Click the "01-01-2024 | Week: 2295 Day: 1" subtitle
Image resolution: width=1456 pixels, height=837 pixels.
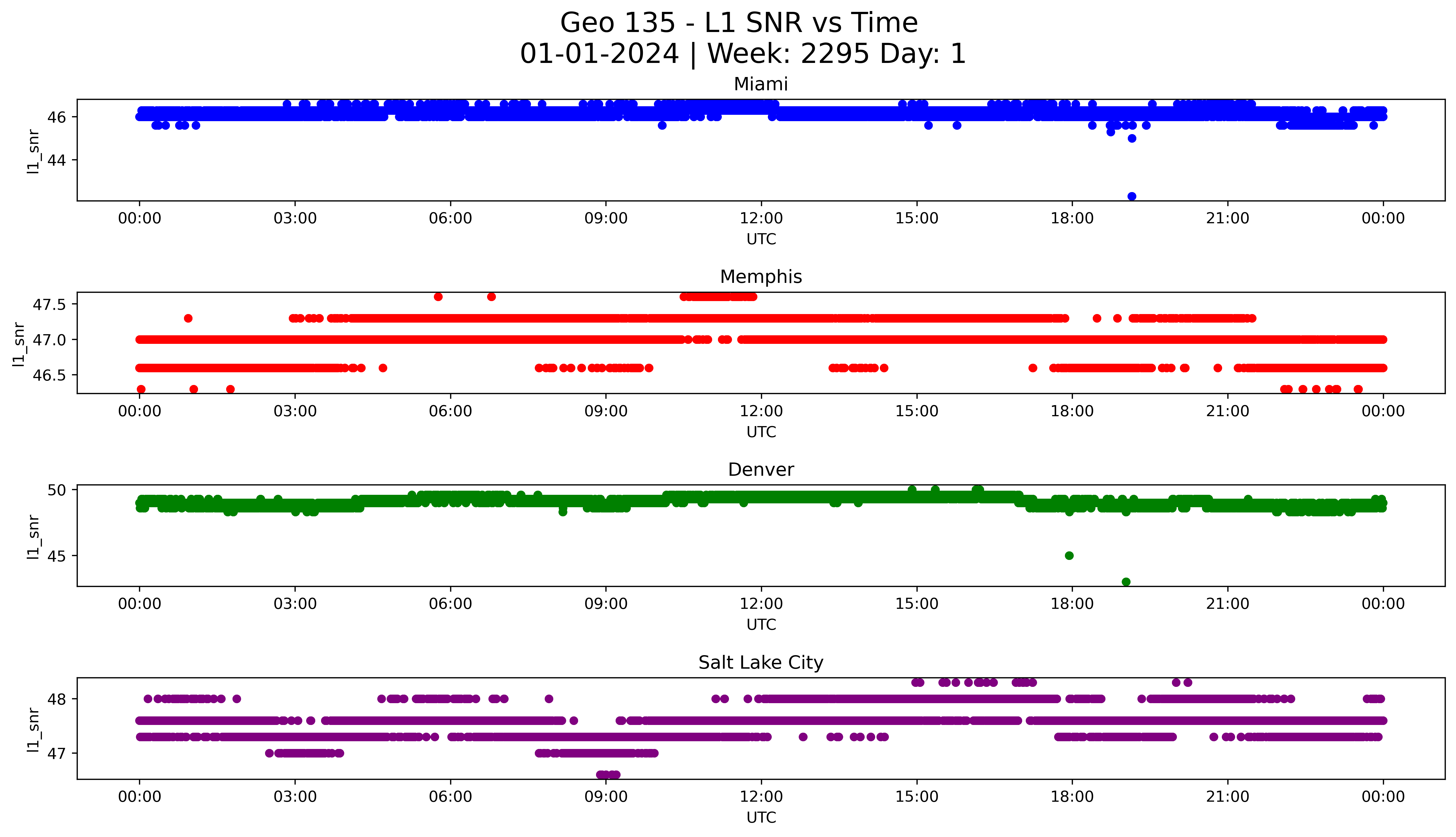point(743,54)
